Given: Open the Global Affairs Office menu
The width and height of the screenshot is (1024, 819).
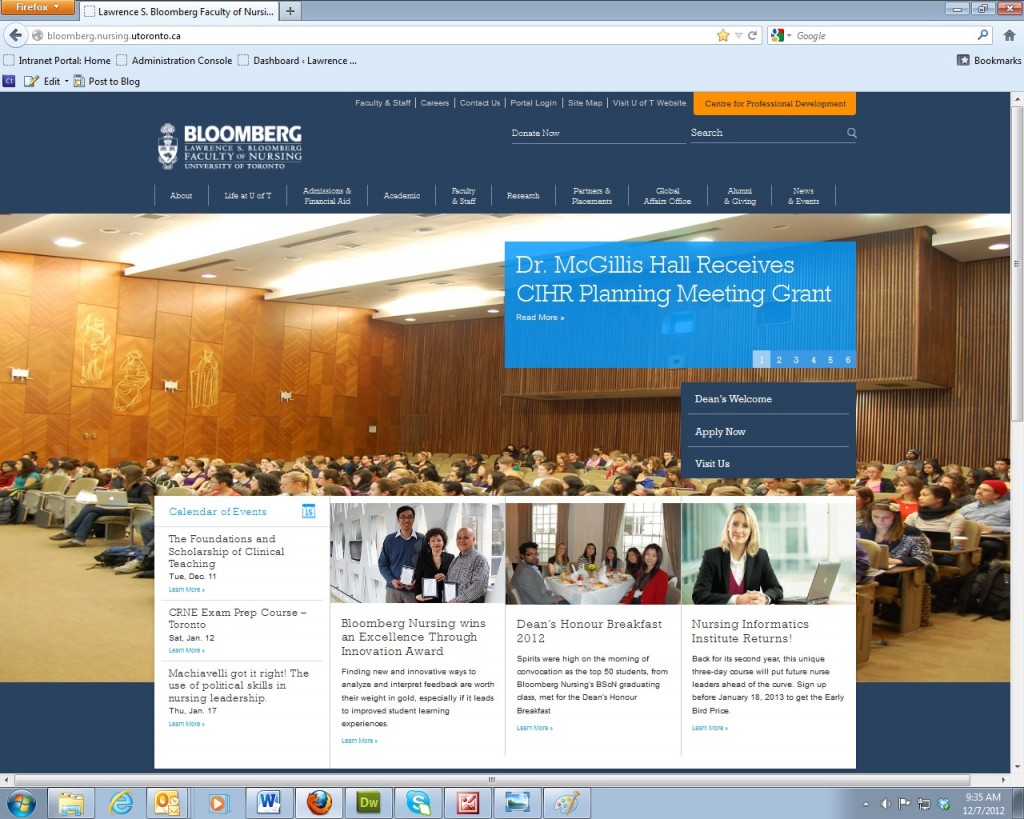Looking at the screenshot, I should coord(667,195).
